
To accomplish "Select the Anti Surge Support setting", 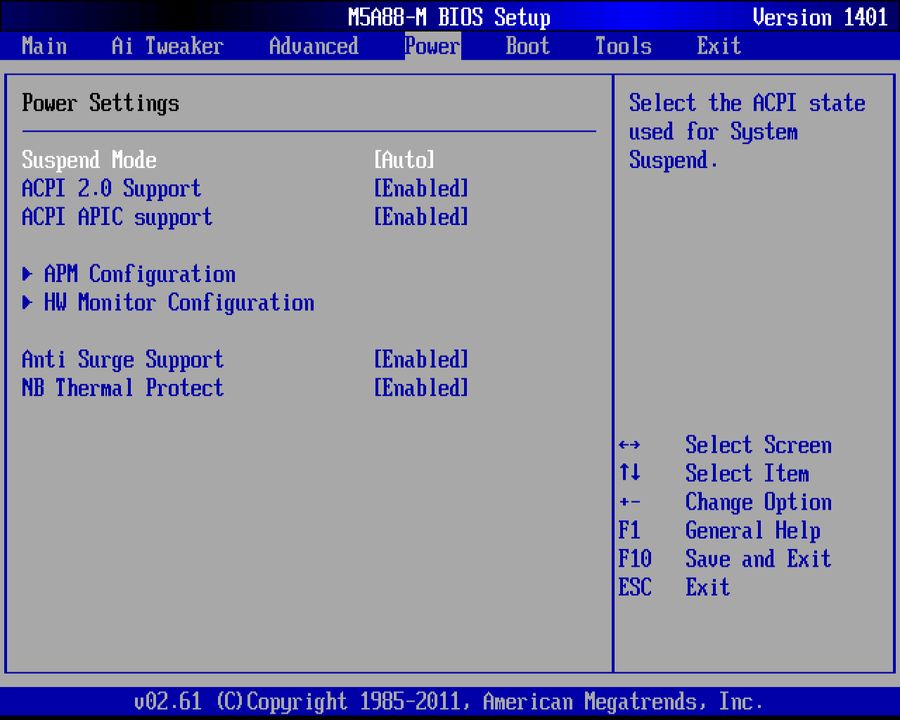I will [123, 359].
